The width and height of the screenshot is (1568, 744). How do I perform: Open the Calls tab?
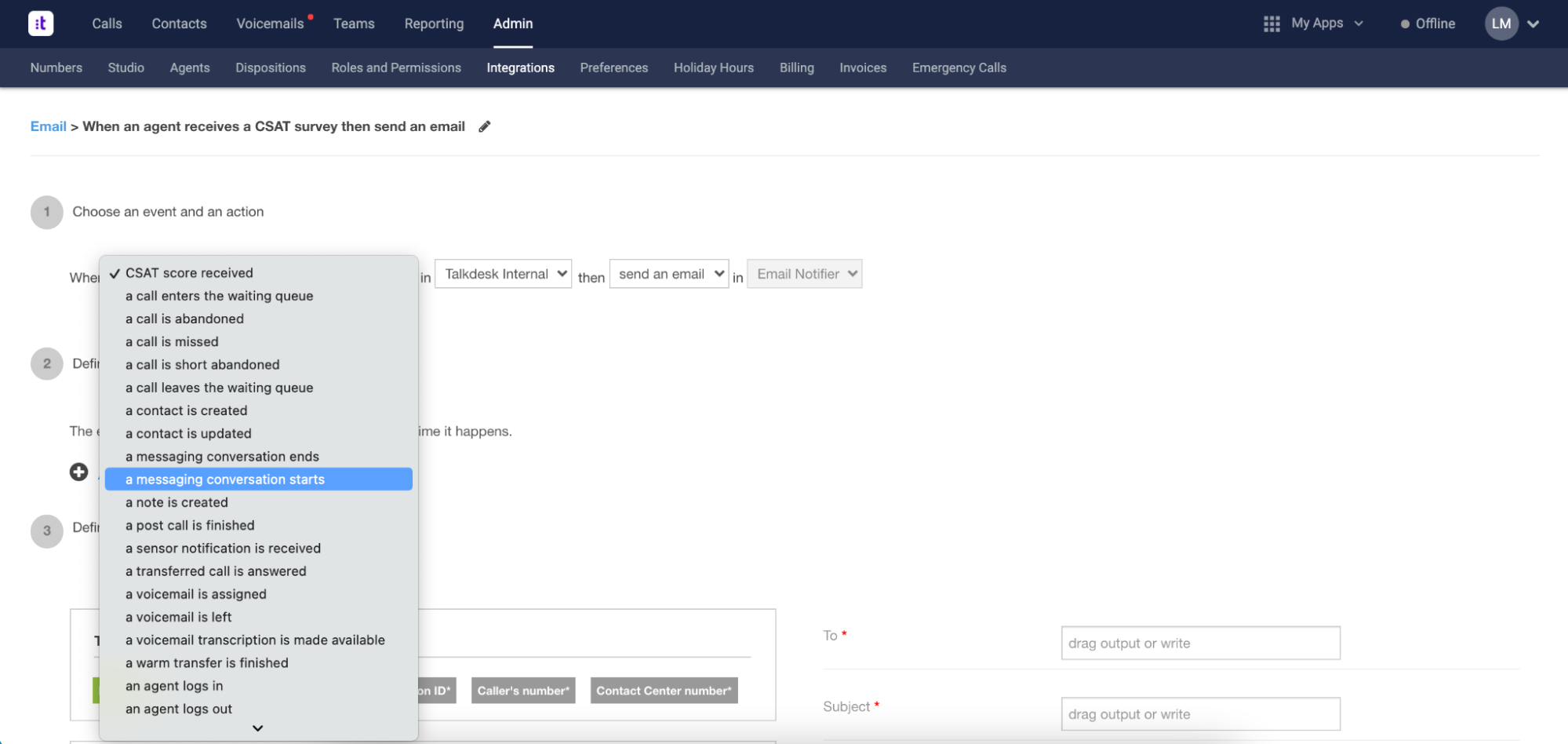pyautogui.click(x=107, y=24)
